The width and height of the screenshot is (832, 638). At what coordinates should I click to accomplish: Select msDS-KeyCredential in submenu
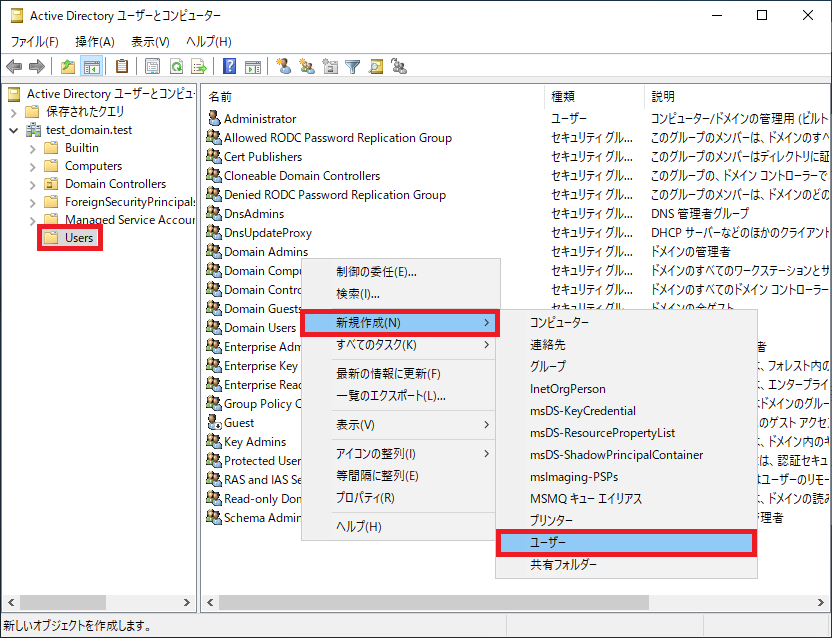click(x=626, y=411)
